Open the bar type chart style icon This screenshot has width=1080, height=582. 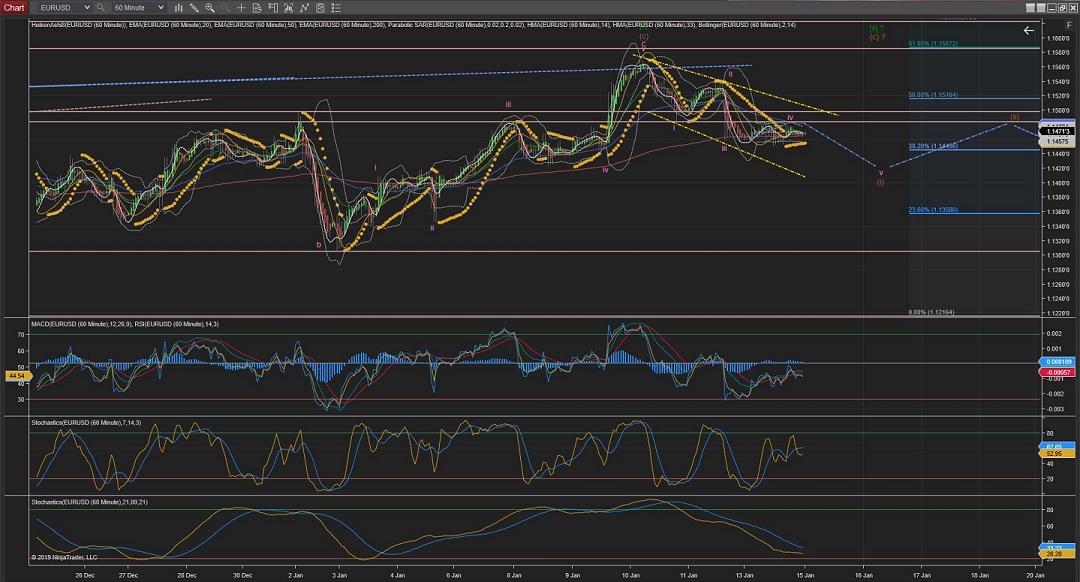point(178,8)
